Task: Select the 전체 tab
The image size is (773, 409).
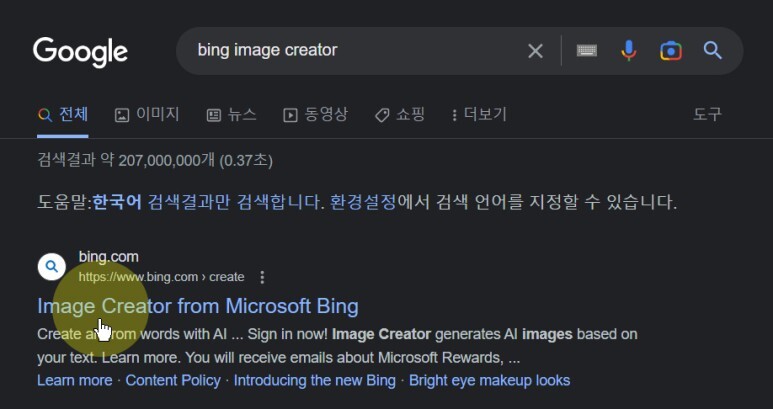Action: 63,115
